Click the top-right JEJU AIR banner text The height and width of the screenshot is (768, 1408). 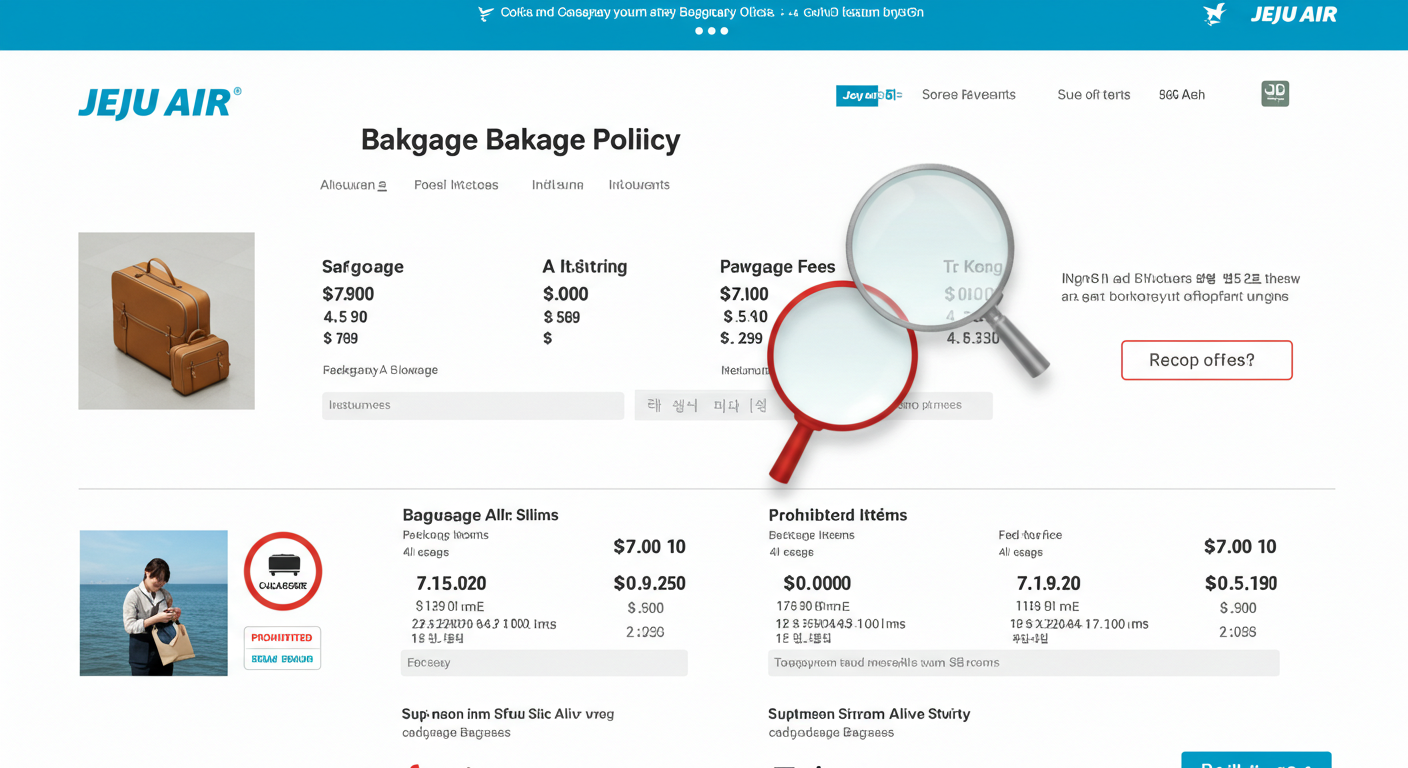pyautogui.click(x=1293, y=15)
